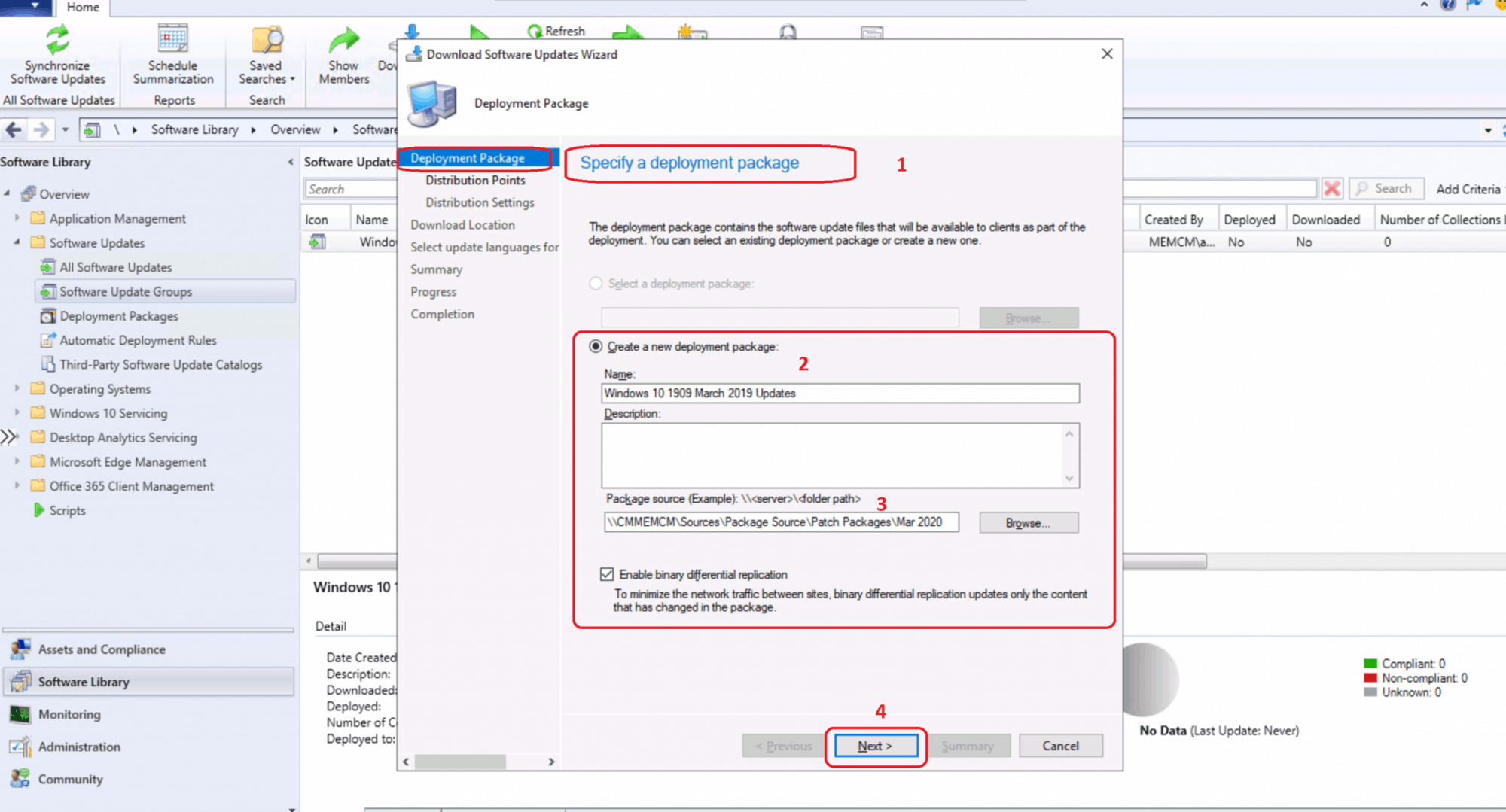Click Software Library workspace icon
This screenshot has height=812, width=1506.
(x=20, y=681)
